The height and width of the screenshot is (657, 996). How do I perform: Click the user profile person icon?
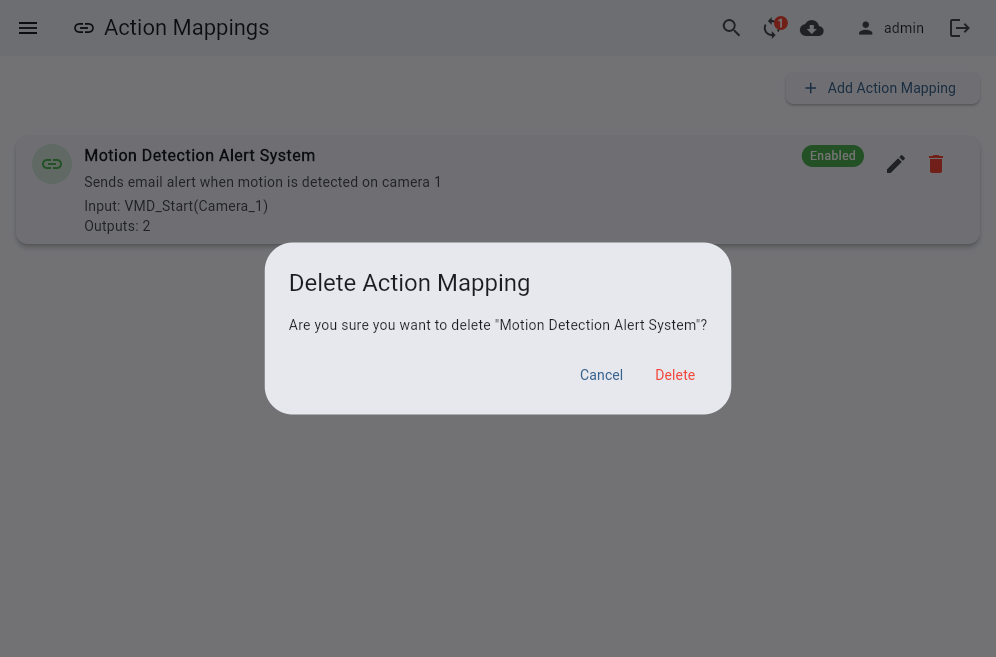click(865, 28)
